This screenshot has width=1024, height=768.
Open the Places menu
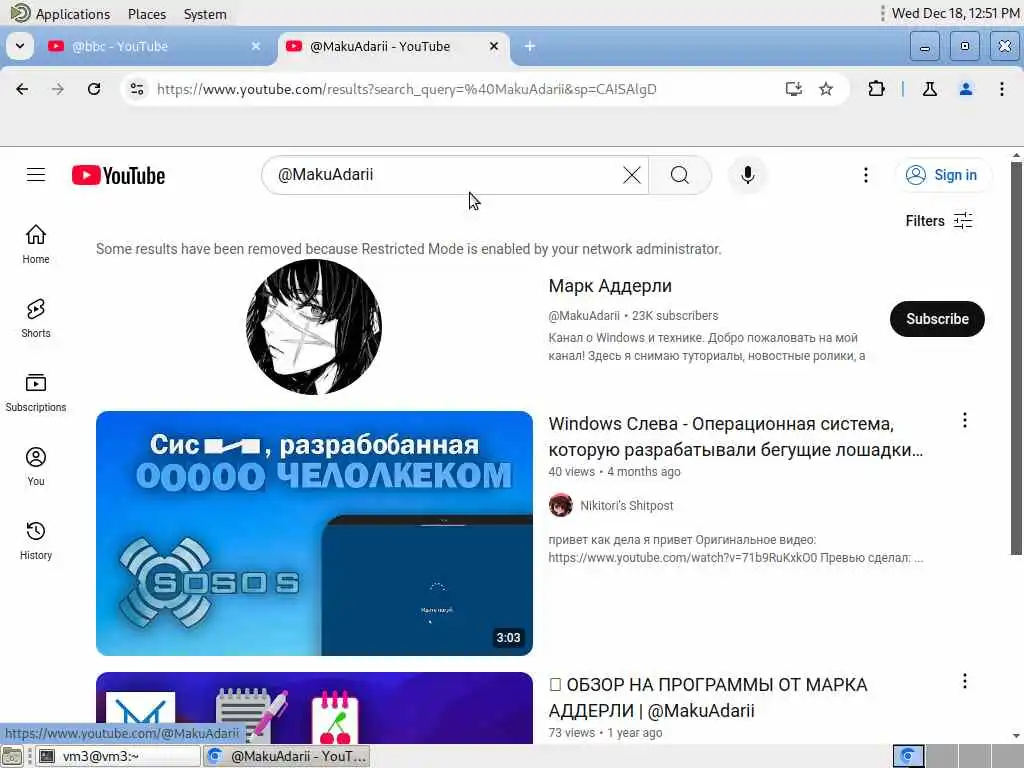(147, 14)
